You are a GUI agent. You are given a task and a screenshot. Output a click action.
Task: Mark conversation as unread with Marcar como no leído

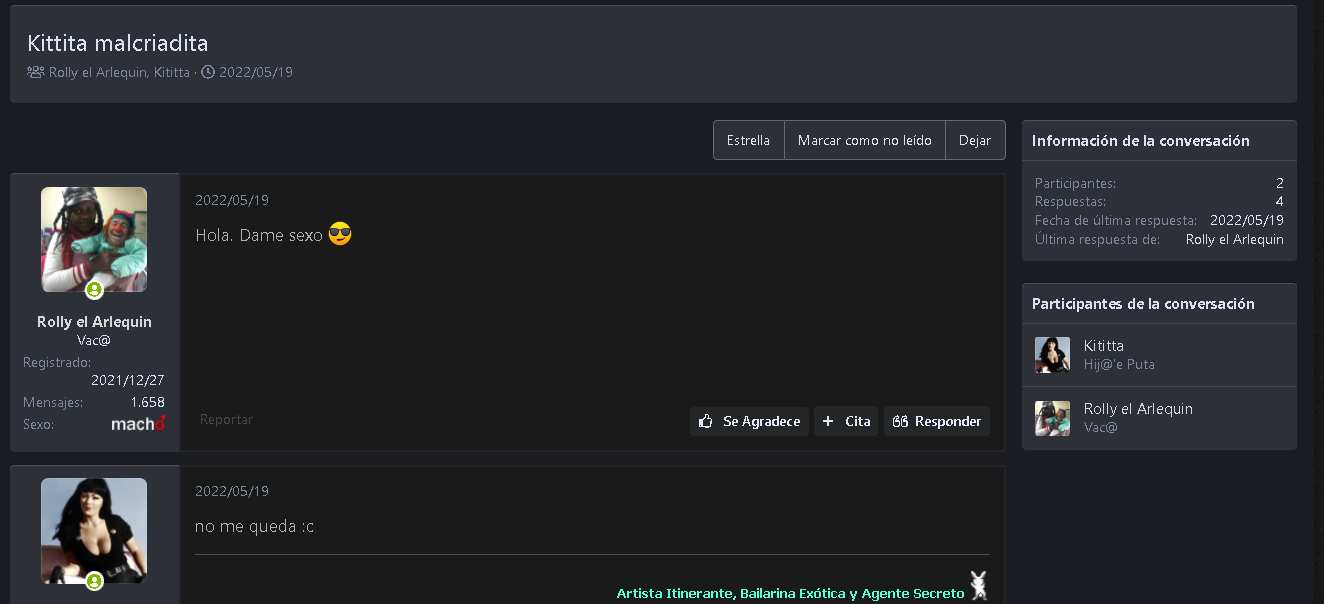(x=865, y=140)
